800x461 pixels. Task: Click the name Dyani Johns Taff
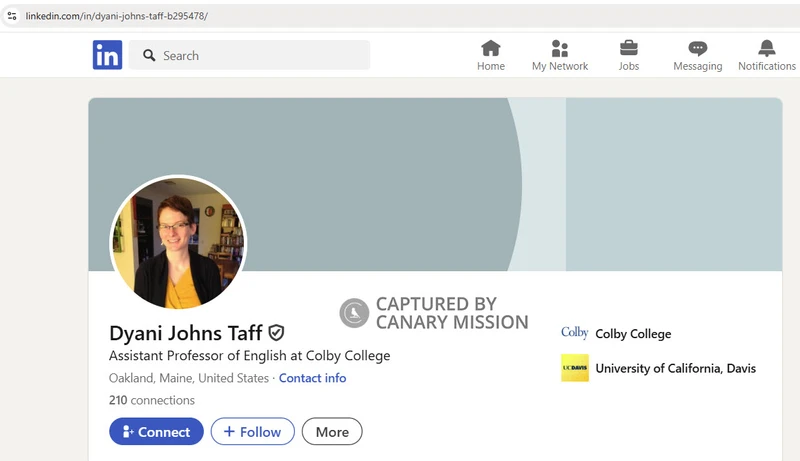tap(186, 333)
